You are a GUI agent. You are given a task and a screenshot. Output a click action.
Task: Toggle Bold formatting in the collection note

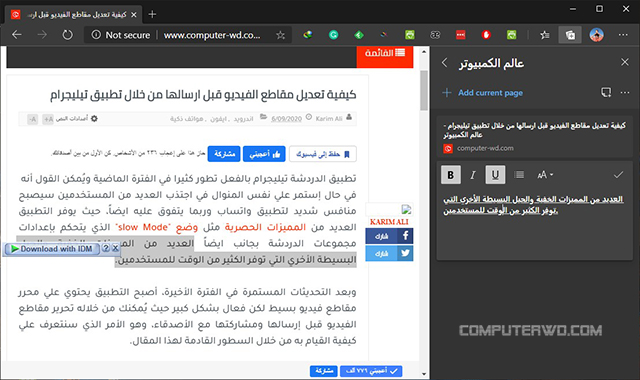coord(451,175)
